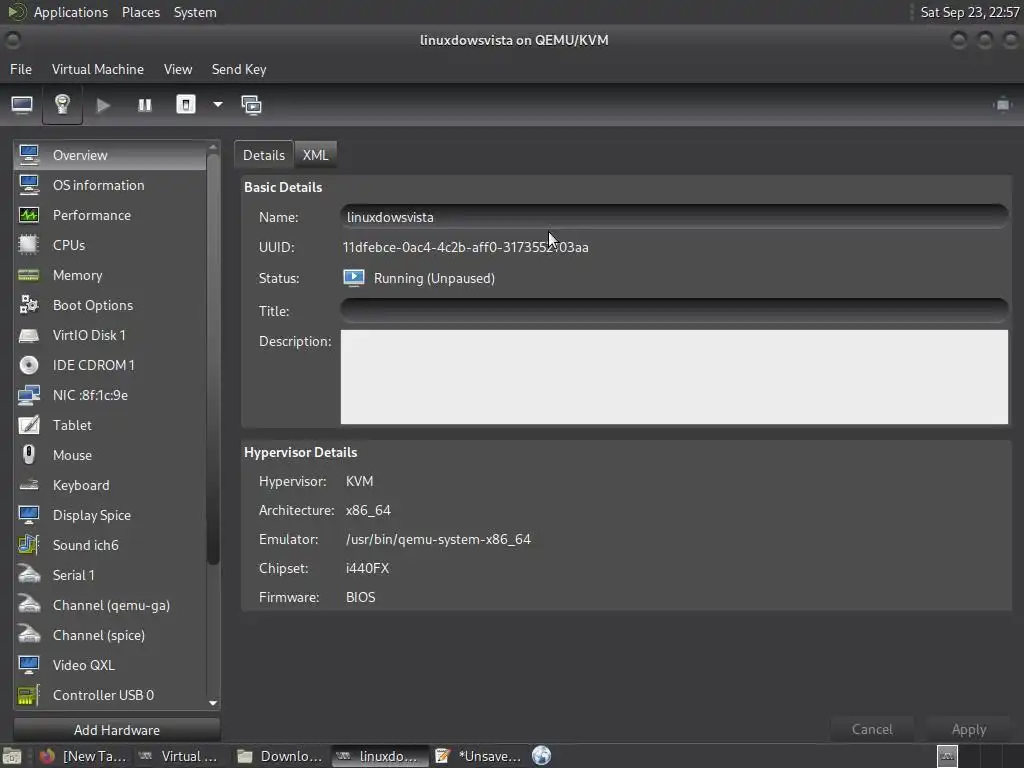Select NIC :8f:1c:9e
The height and width of the screenshot is (768, 1024).
[110, 396]
